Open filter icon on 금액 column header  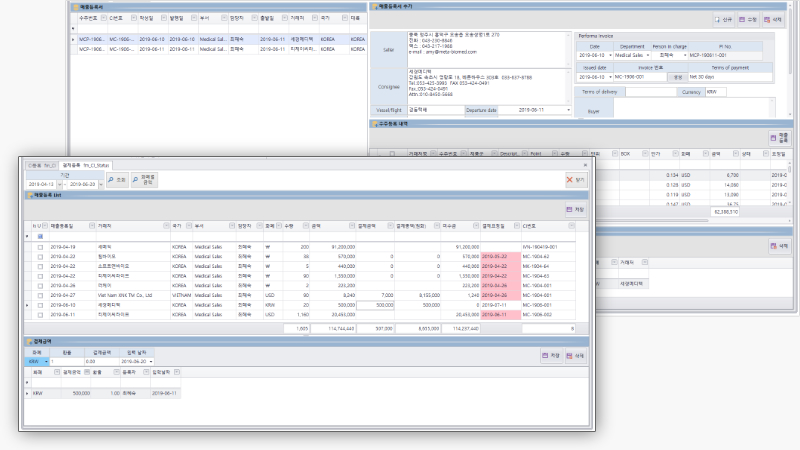(x=352, y=226)
